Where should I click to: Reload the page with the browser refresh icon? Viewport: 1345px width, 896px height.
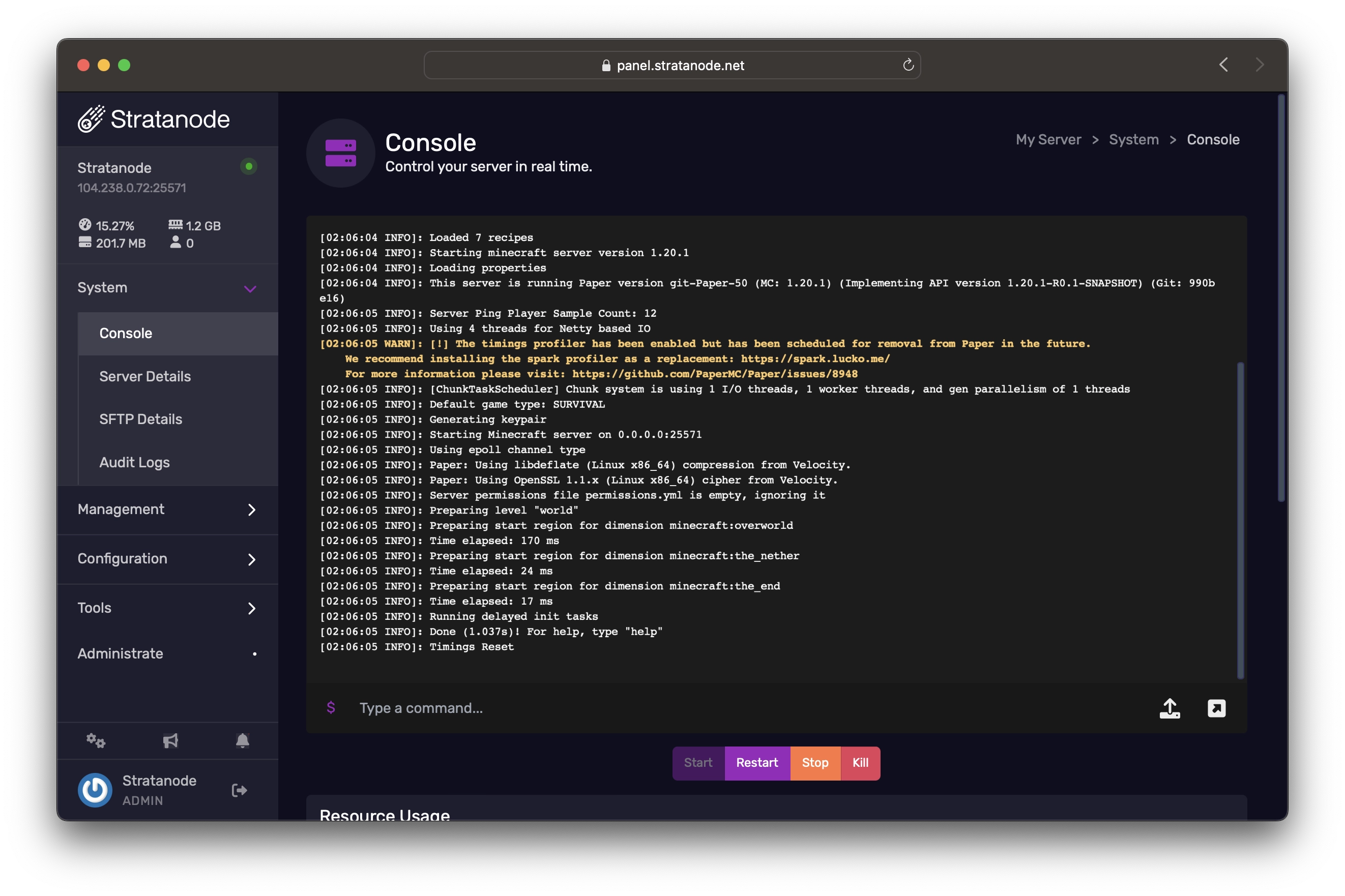pyautogui.click(x=909, y=65)
